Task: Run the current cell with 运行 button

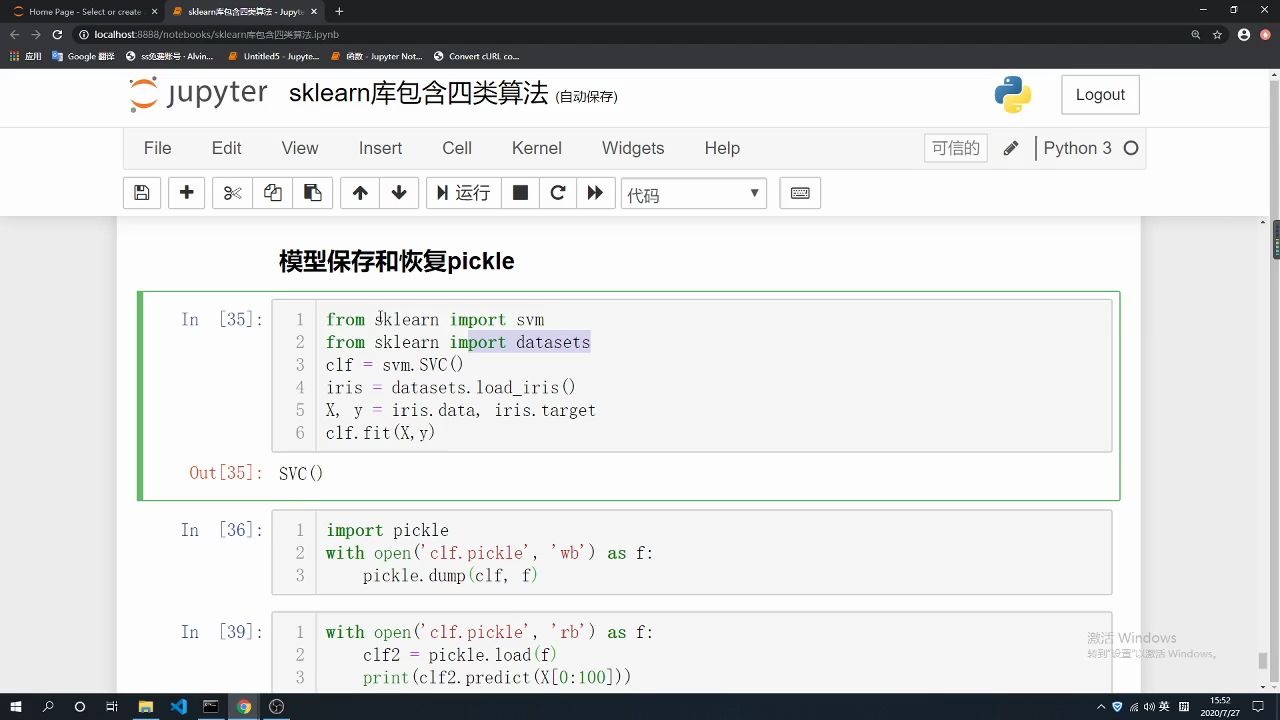Action: [463, 193]
